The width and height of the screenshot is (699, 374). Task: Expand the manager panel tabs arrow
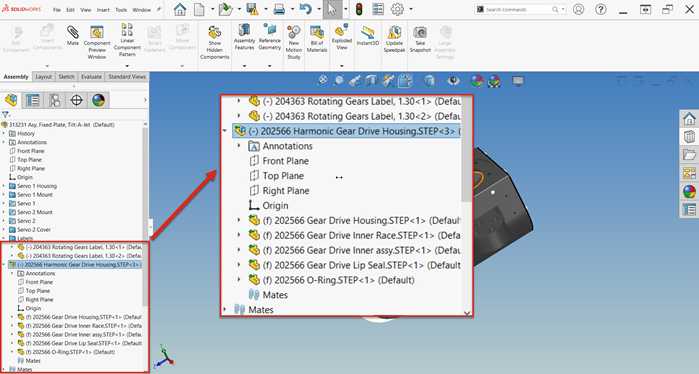(x=145, y=100)
